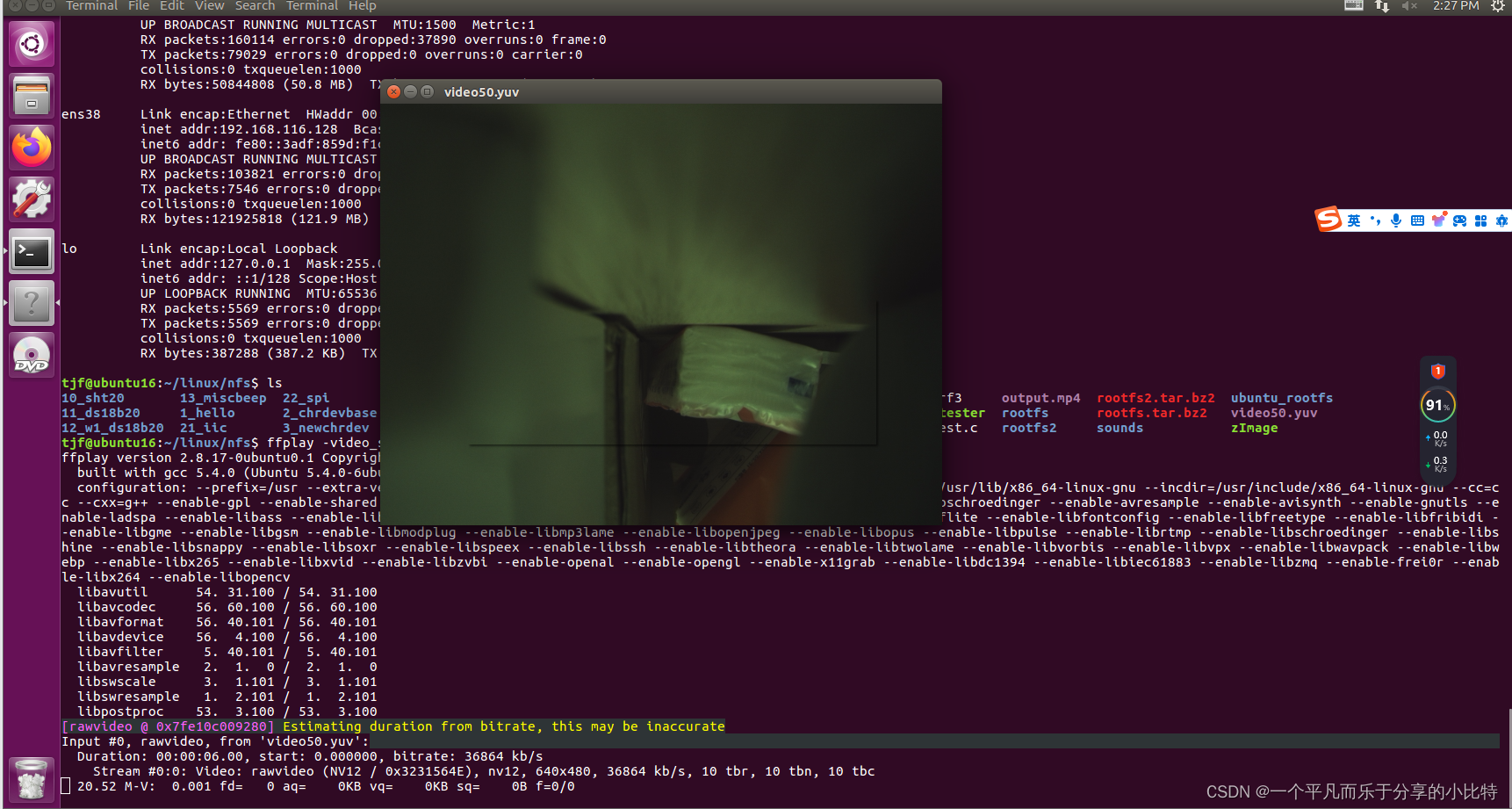Image resolution: width=1512 pixels, height=809 pixels.
Task: Click the download speed indicator
Action: (1437, 464)
